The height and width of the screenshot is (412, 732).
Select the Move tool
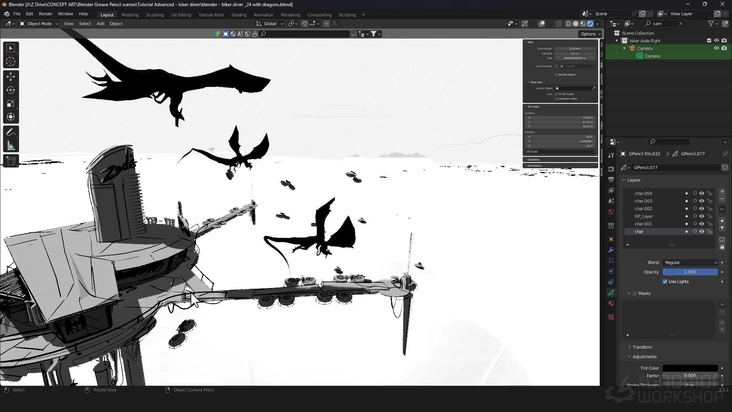pos(11,76)
